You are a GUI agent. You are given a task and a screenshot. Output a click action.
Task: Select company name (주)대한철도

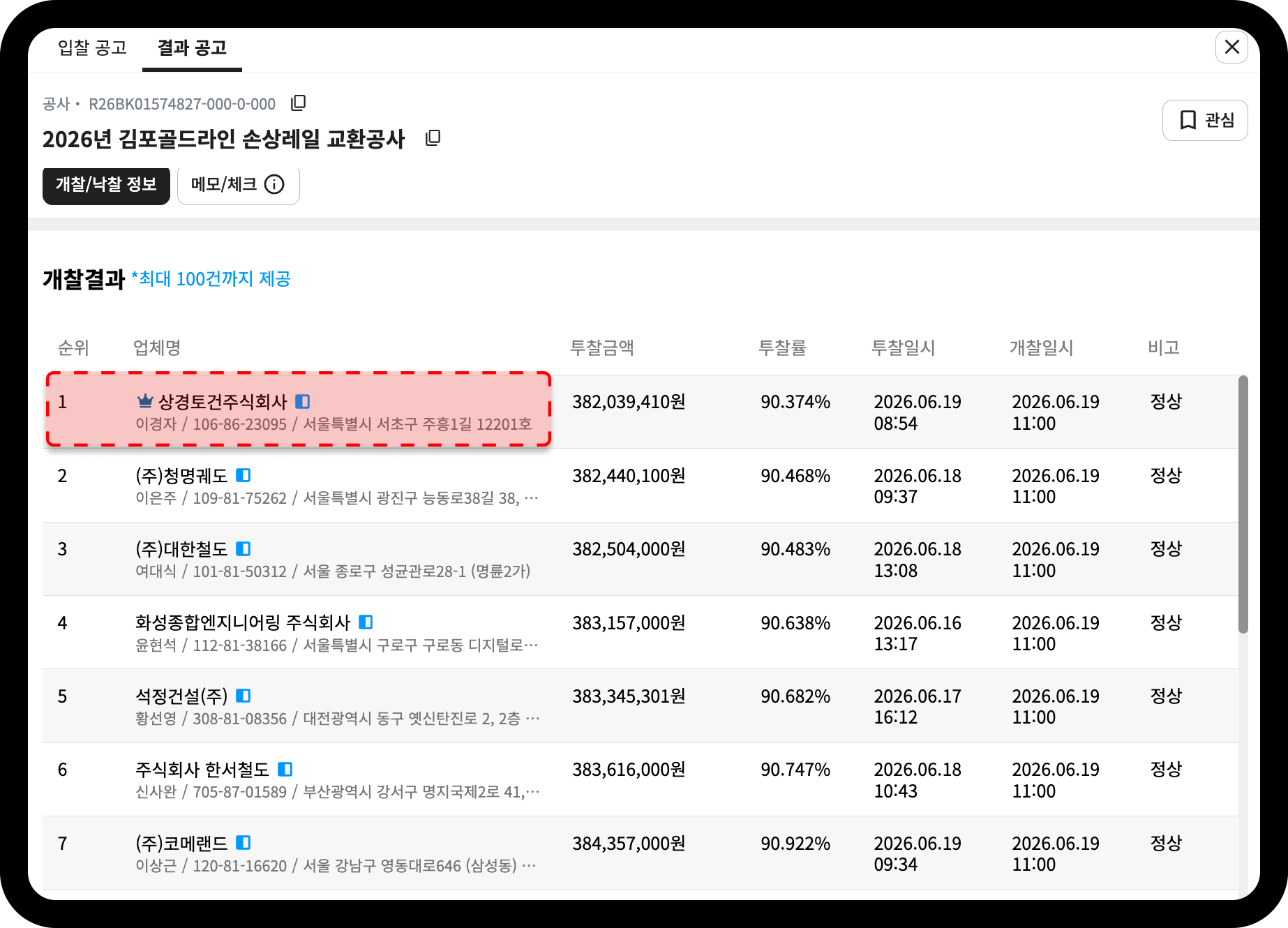[x=181, y=549]
